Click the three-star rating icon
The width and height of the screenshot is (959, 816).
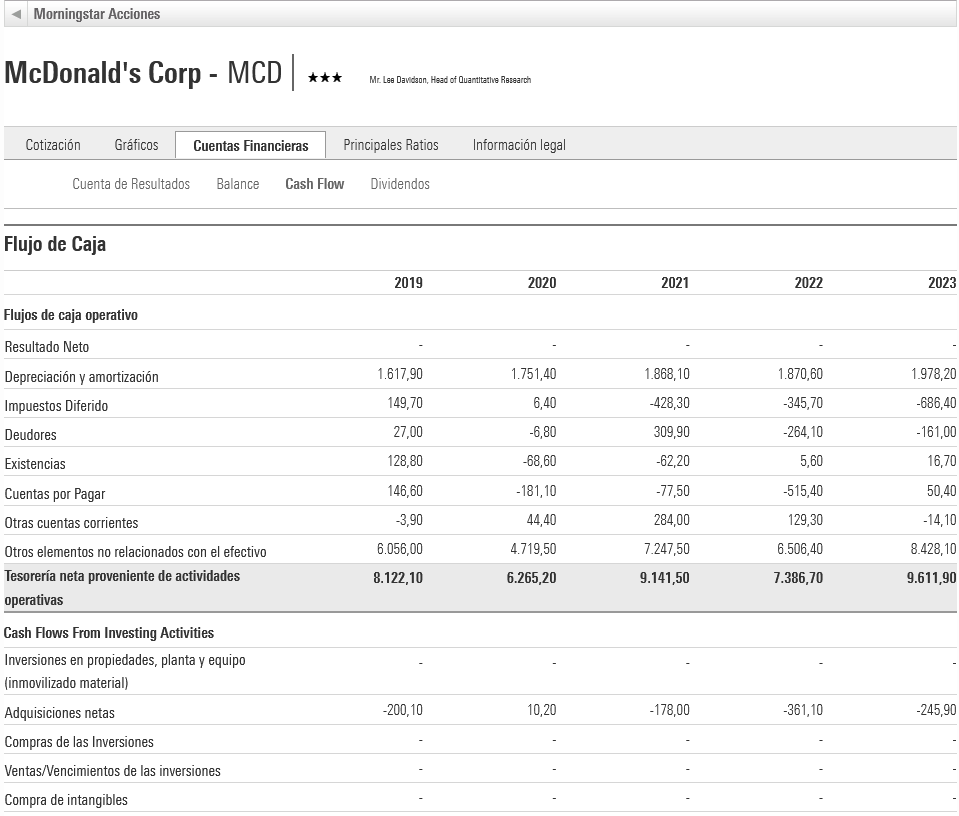[325, 78]
